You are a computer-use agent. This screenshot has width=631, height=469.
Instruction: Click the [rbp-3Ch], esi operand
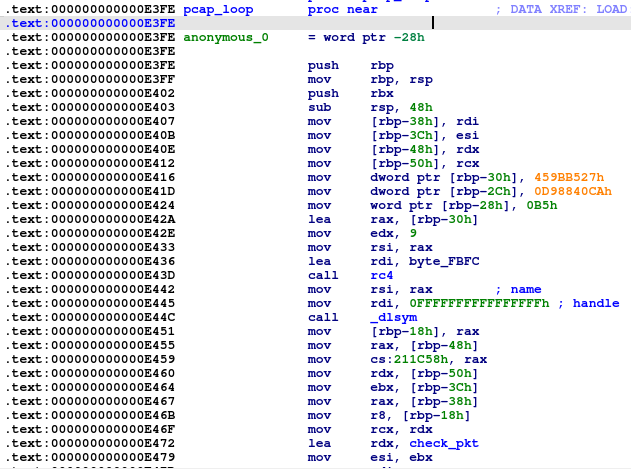tap(425, 135)
